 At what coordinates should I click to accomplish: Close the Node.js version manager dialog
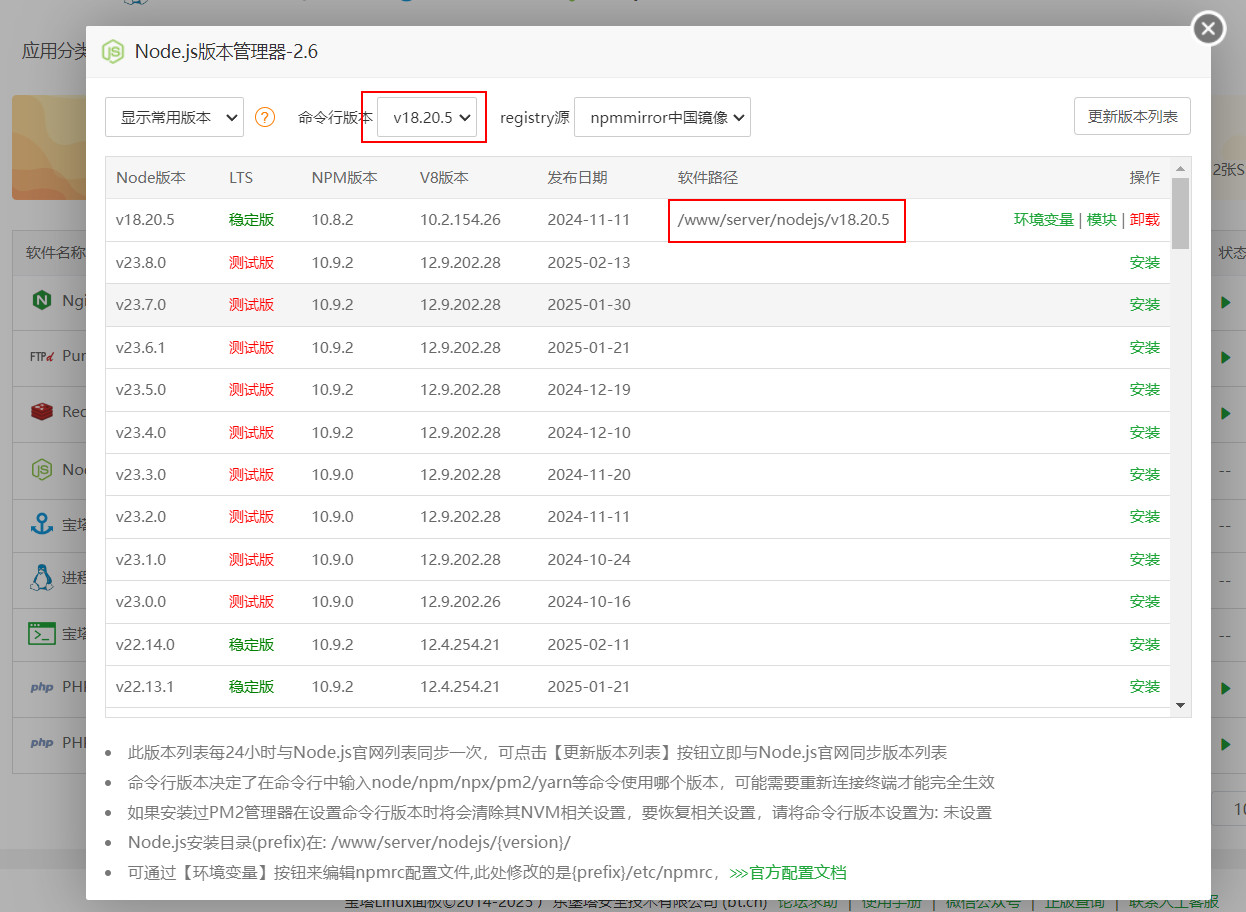click(x=1209, y=29)
